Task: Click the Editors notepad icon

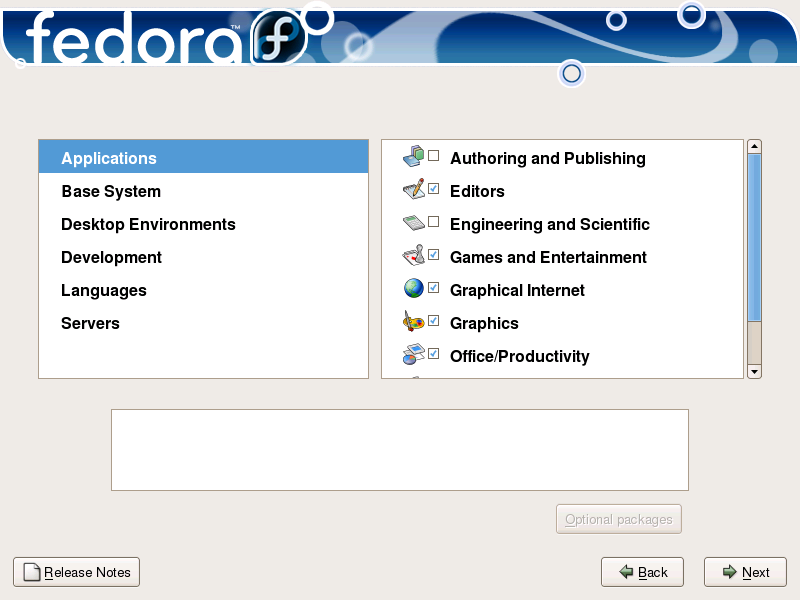Action: (x=413, y=189)
